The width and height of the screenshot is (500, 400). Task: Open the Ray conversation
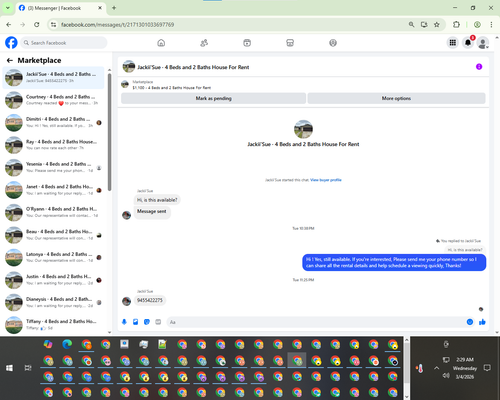point(53,145)
